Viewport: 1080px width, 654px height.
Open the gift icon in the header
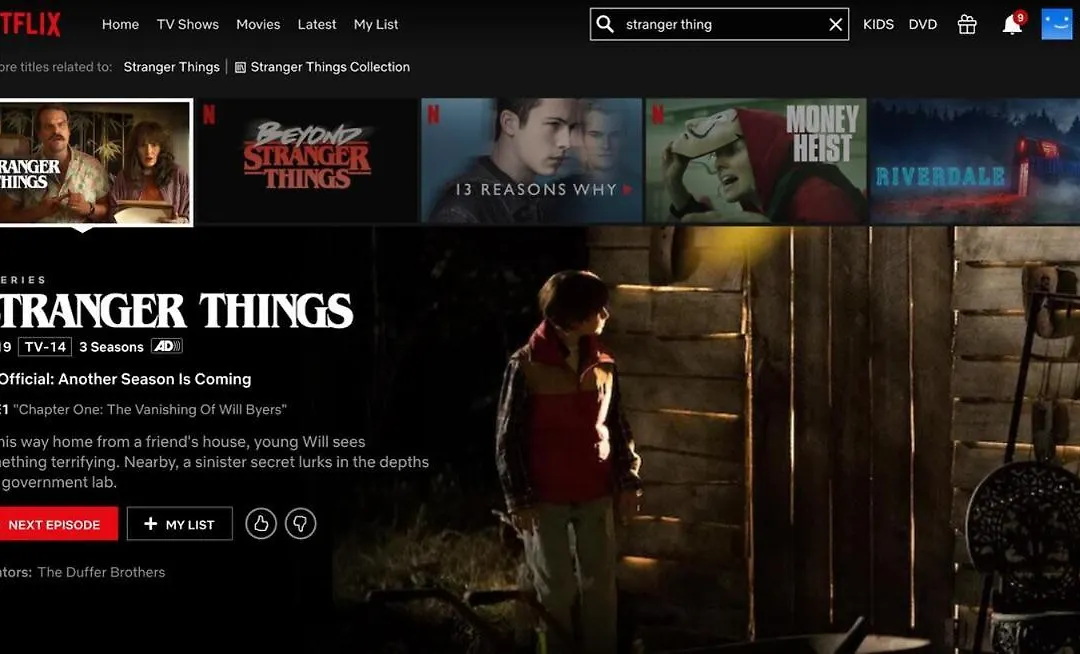(967, 25)
